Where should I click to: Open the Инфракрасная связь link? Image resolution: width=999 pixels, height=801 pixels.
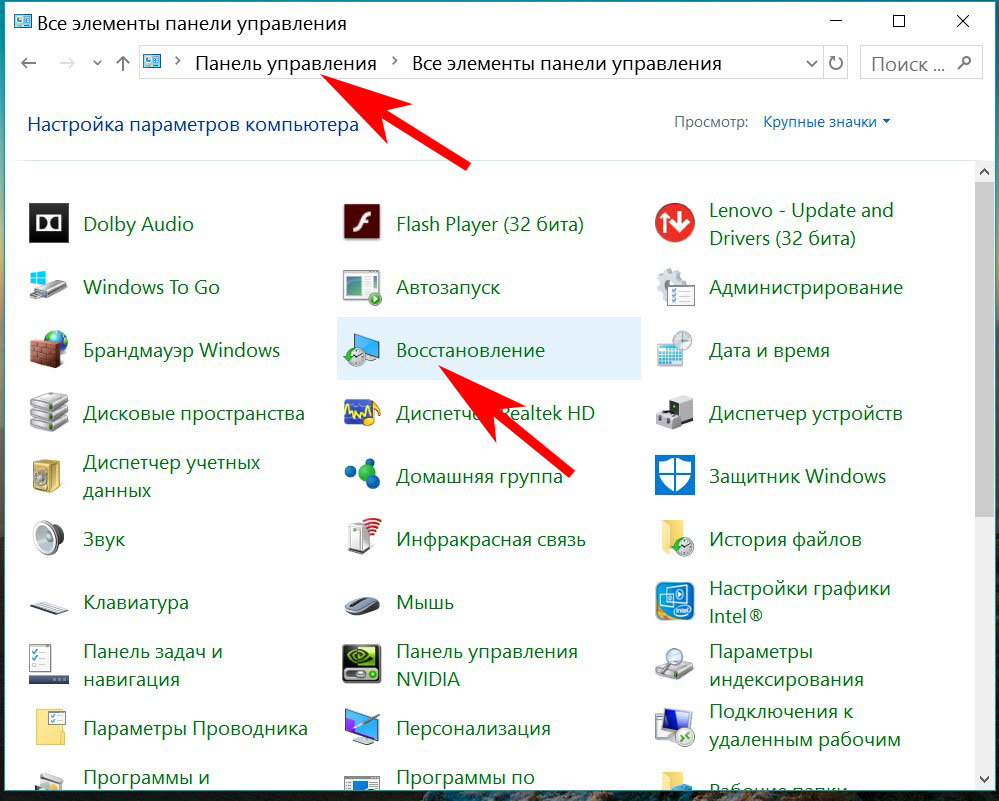pyautogui.click(x=491, y=540)
